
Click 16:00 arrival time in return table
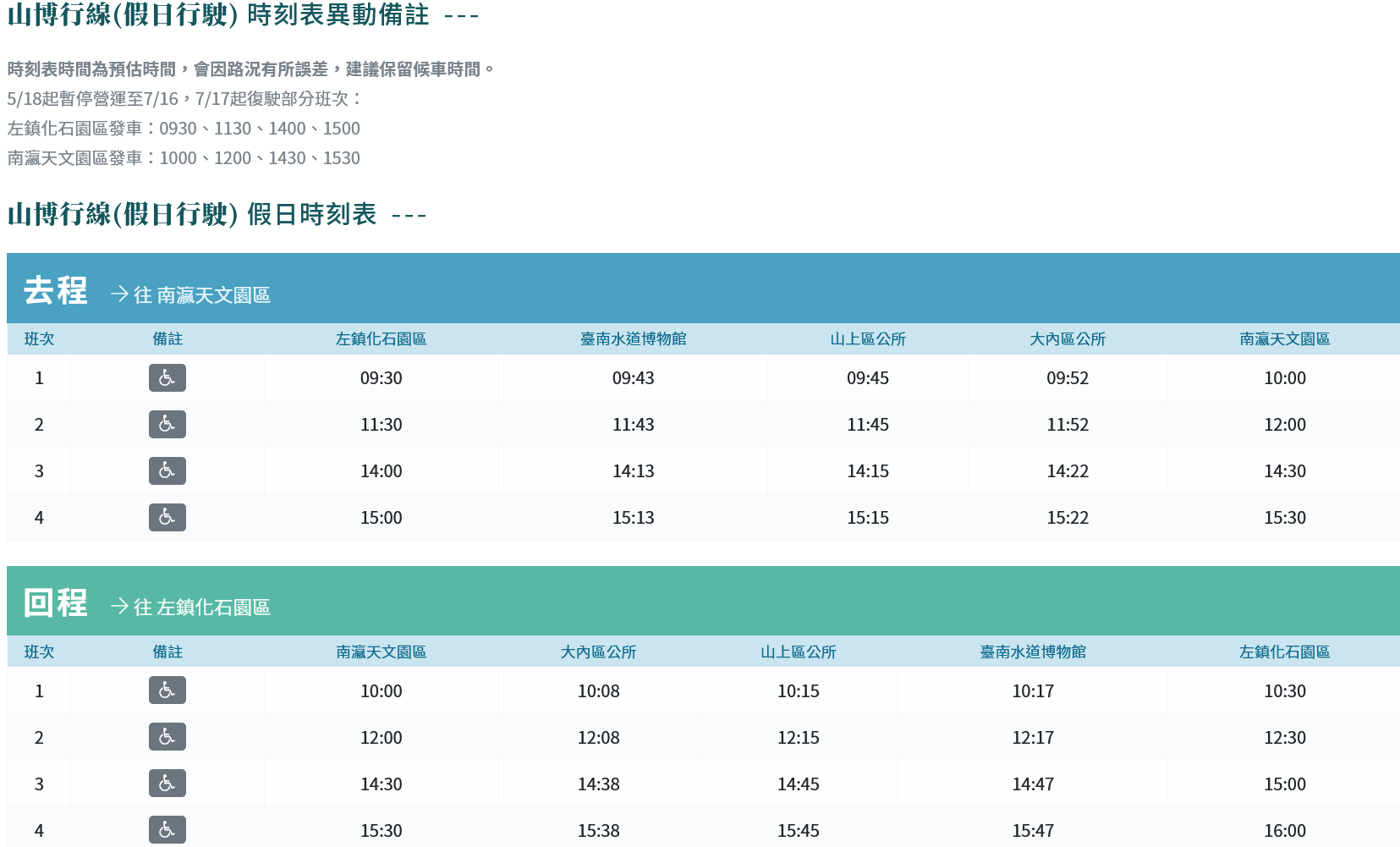(x=1284, y=831)
